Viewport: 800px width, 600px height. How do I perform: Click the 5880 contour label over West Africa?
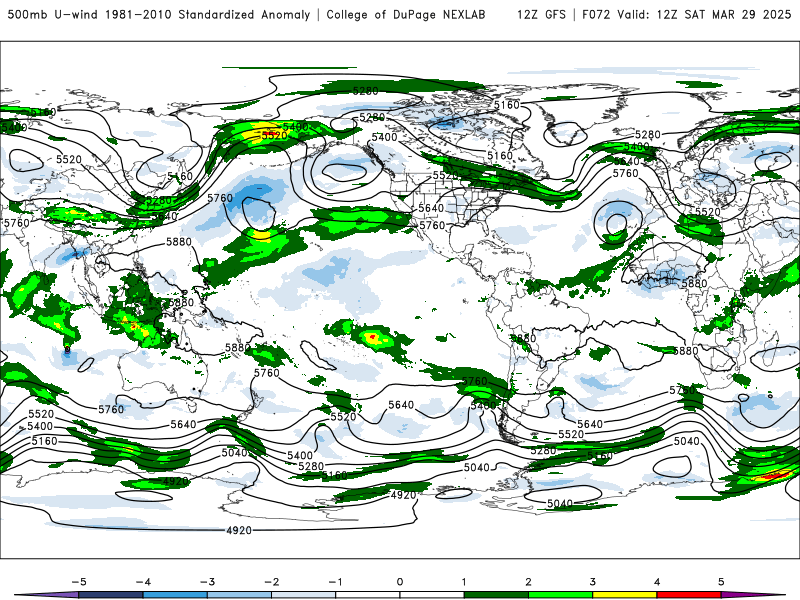tap(694, 284)
